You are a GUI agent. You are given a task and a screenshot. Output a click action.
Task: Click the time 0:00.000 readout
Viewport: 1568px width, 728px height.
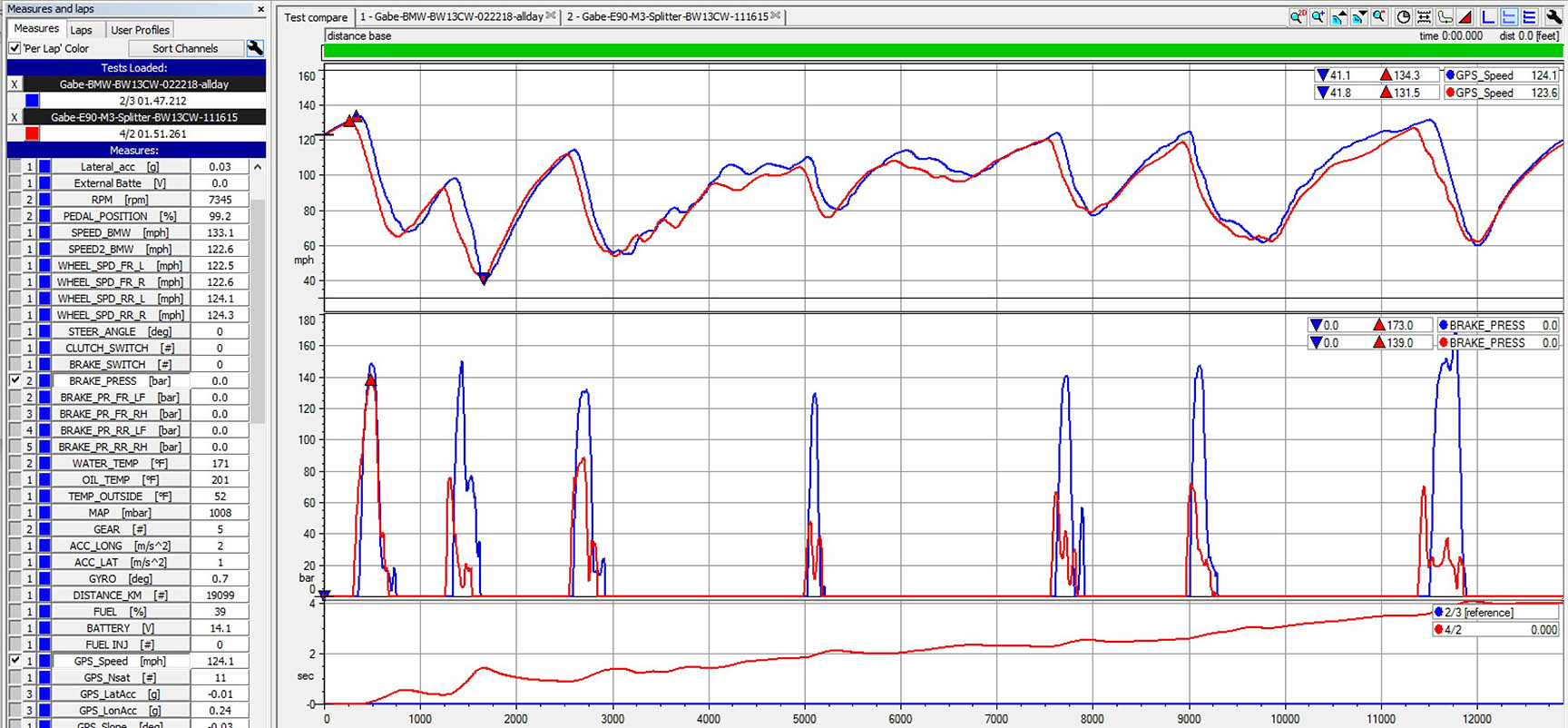tap(1451, 35)
